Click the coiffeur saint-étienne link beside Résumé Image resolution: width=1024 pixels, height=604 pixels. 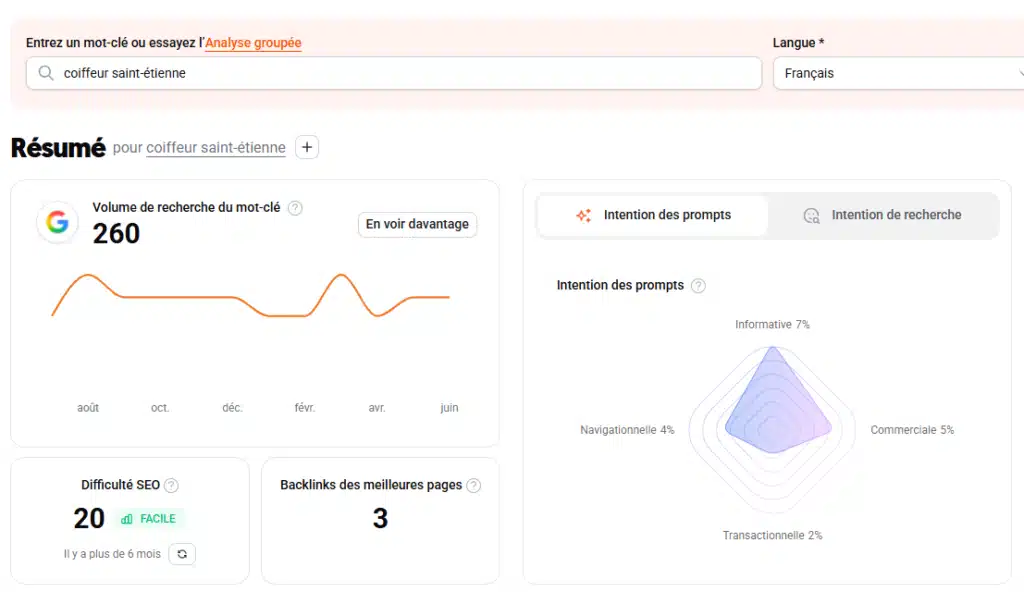pyautogui.click(x=216, y=148)
